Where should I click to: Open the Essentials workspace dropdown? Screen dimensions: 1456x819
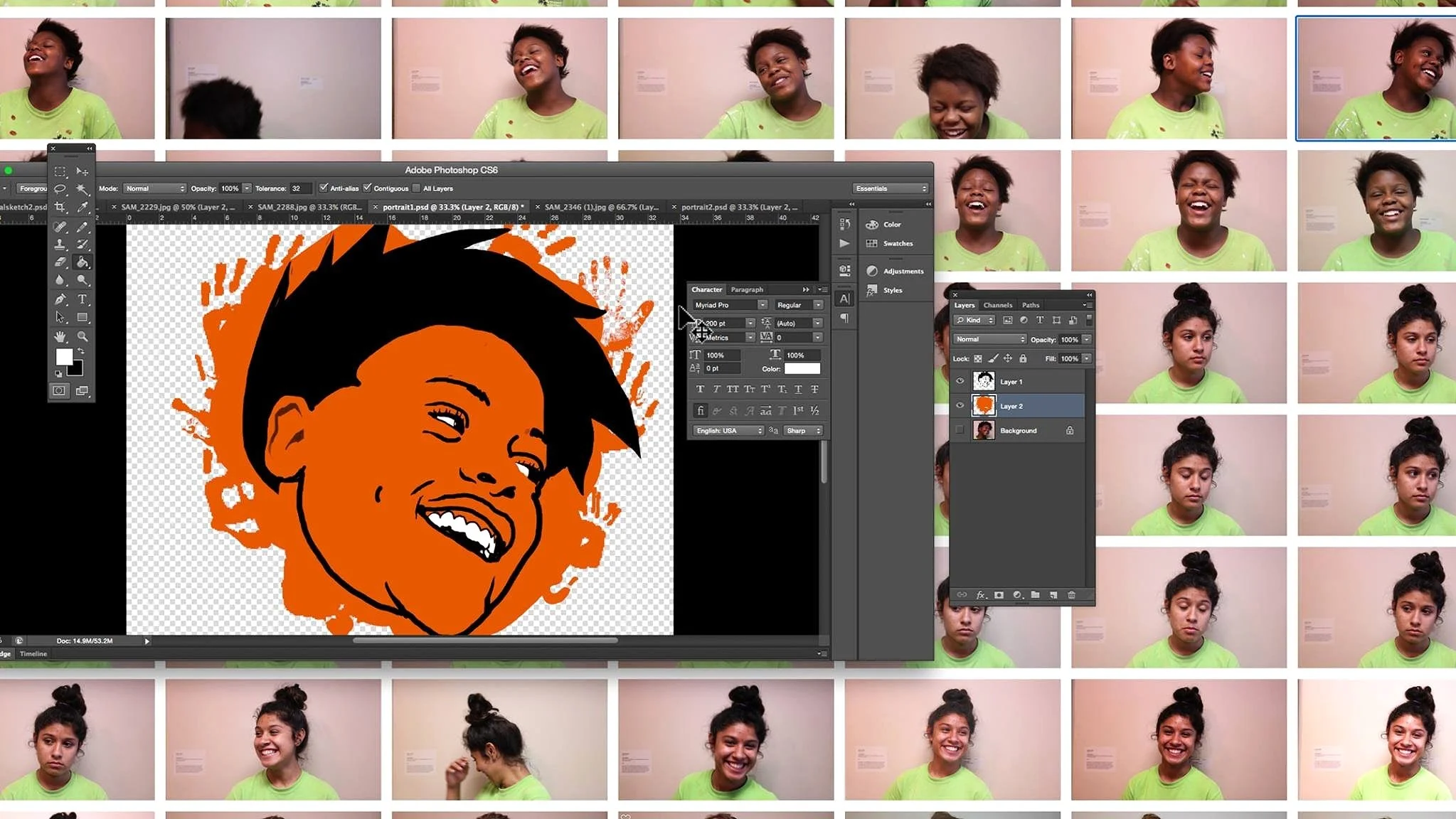(x=891, y=188)
